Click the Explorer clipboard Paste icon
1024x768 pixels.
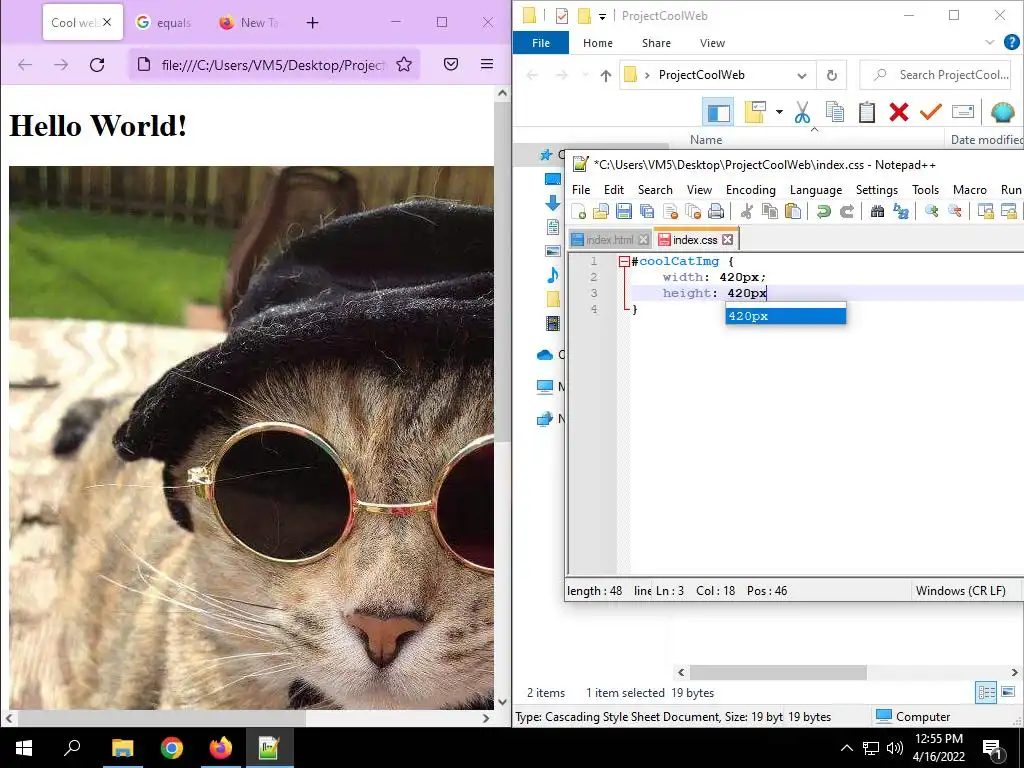[x=867, y=112]
